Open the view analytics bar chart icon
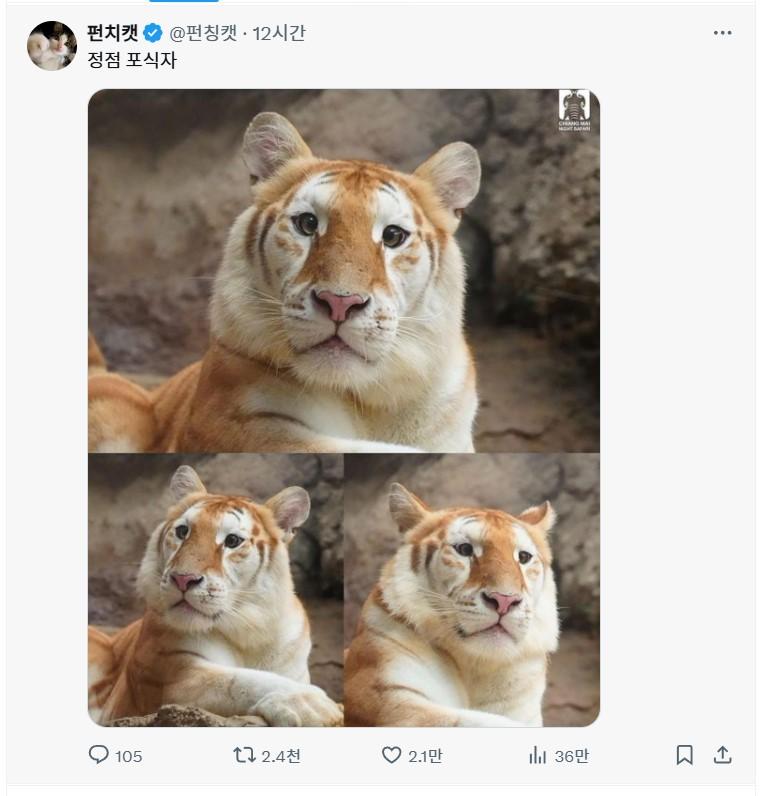This screenshot has height=796, width=776. [x=537, y=755]
